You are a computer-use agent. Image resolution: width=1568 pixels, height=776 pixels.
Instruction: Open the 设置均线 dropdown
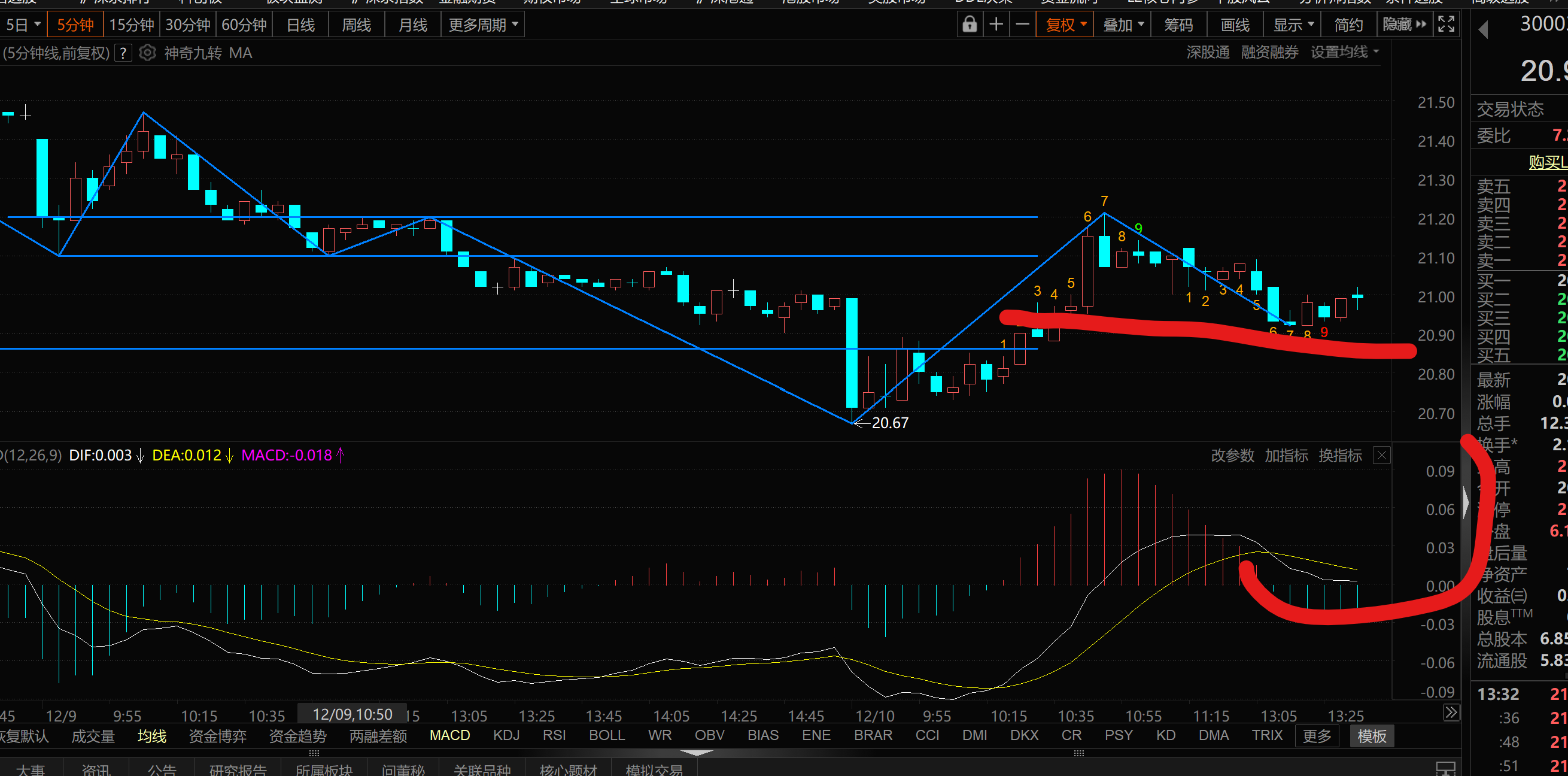tap(1344, 52)
